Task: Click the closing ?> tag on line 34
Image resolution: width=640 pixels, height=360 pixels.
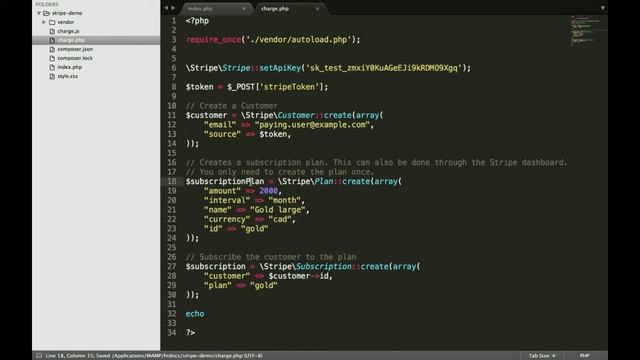Action: click(190, 333)
